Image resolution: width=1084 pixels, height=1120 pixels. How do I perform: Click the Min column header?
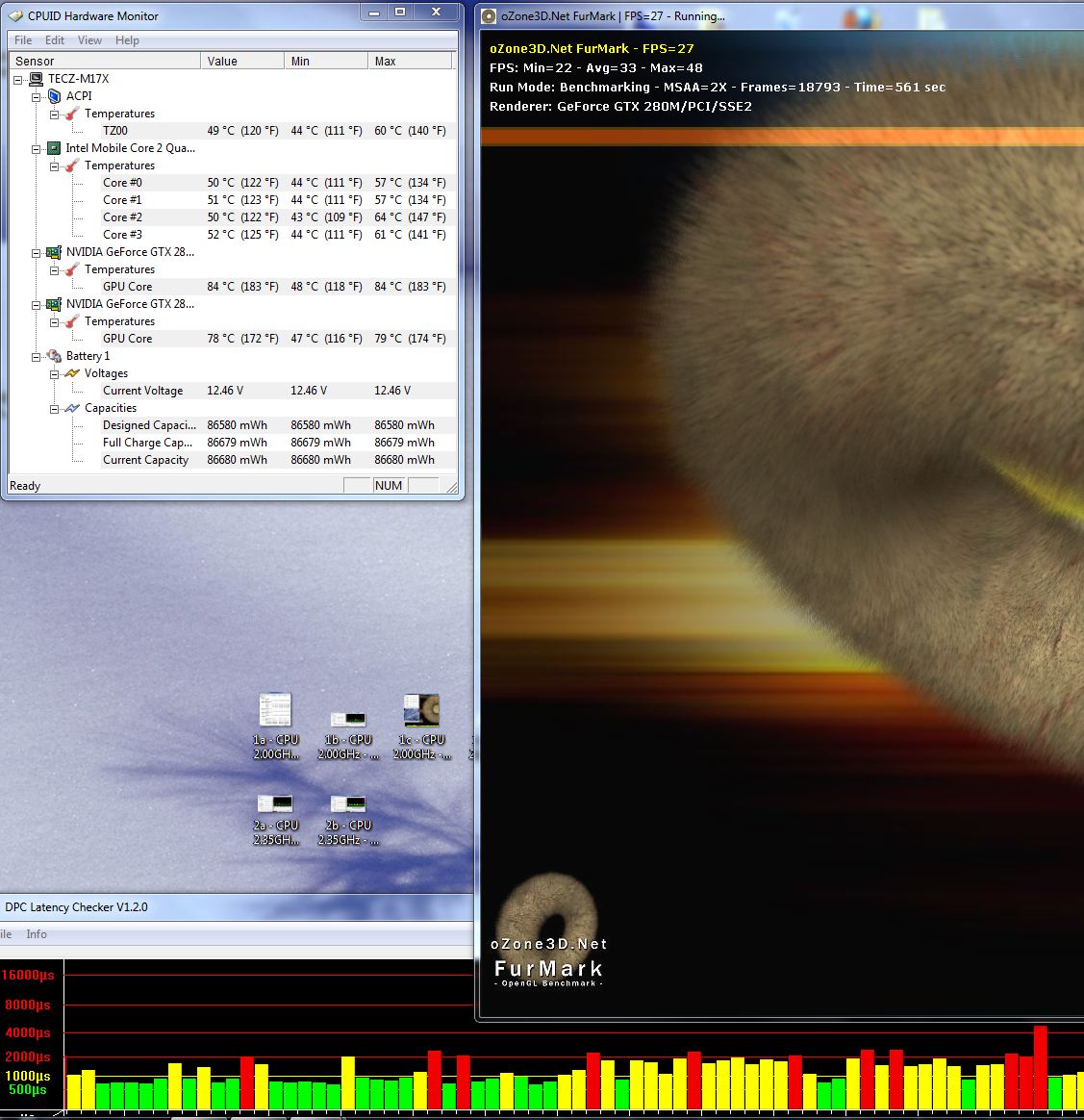pos(326,62)
